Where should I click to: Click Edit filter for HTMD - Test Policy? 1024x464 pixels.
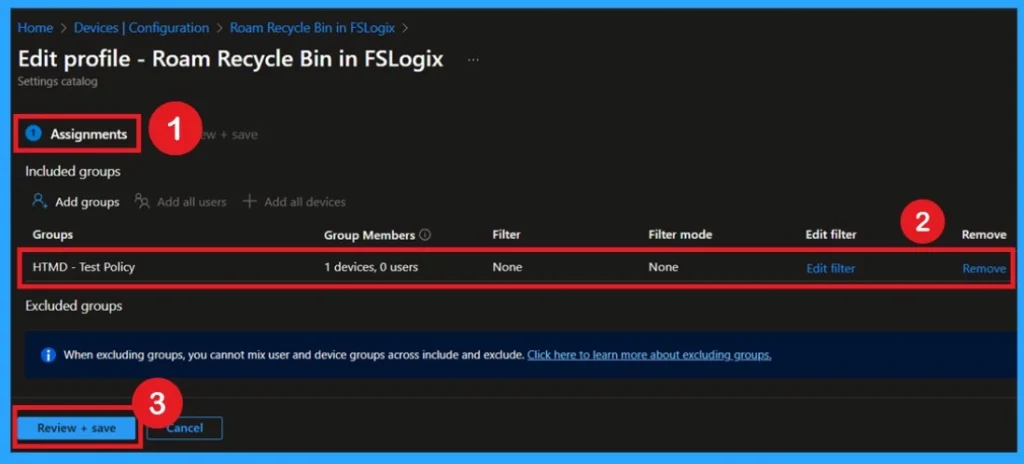[830, 268]
